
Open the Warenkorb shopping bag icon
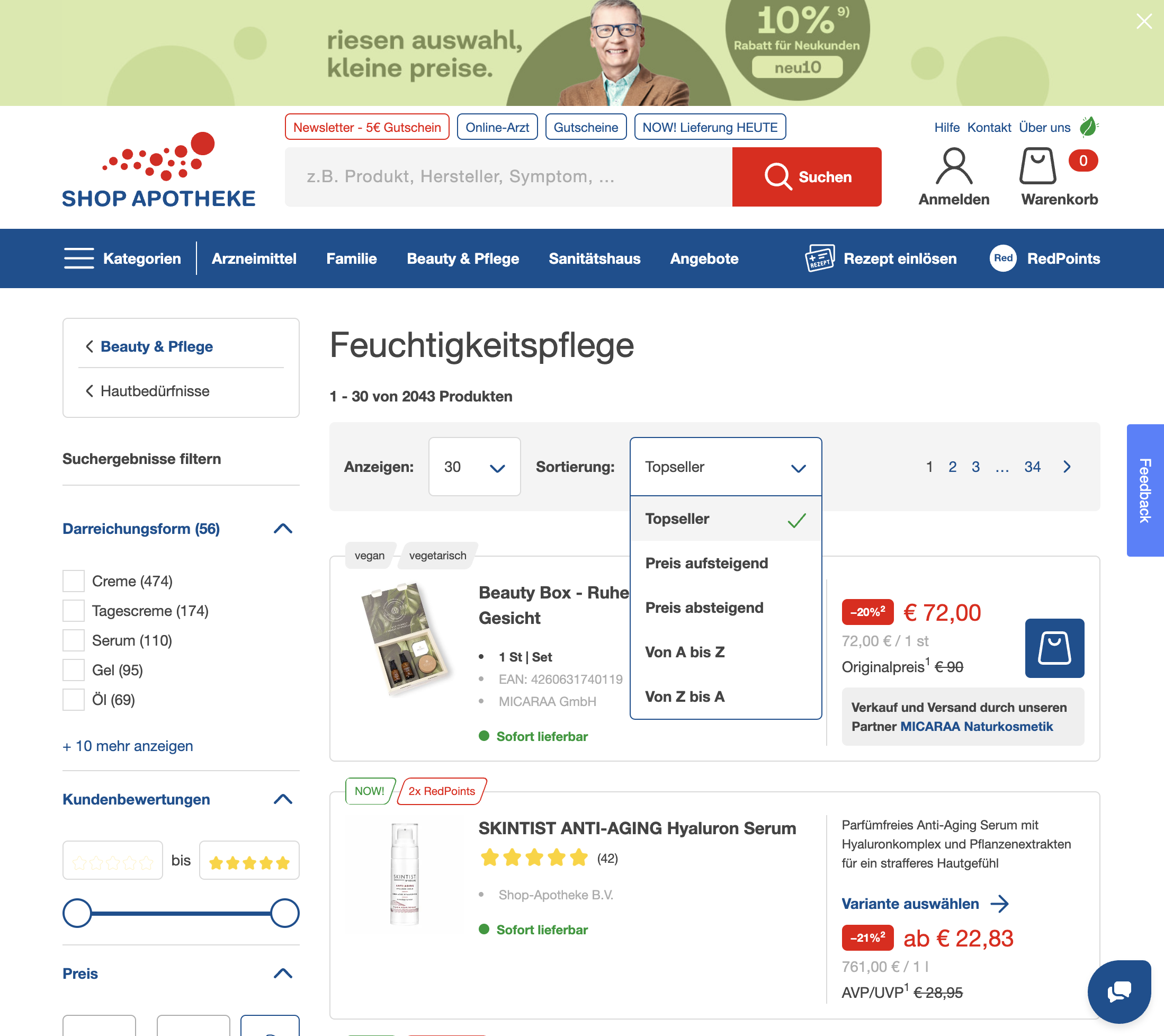tap(1037, 166)
